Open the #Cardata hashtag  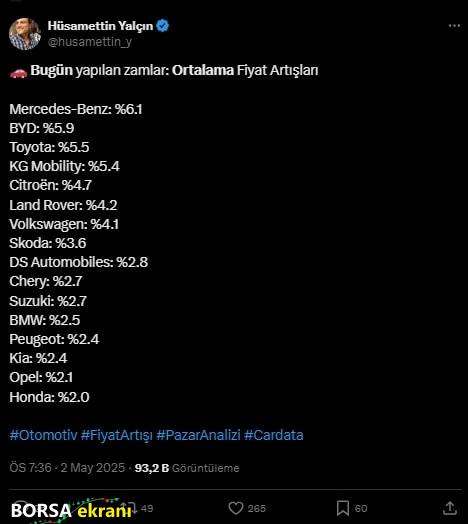[273, 435]
